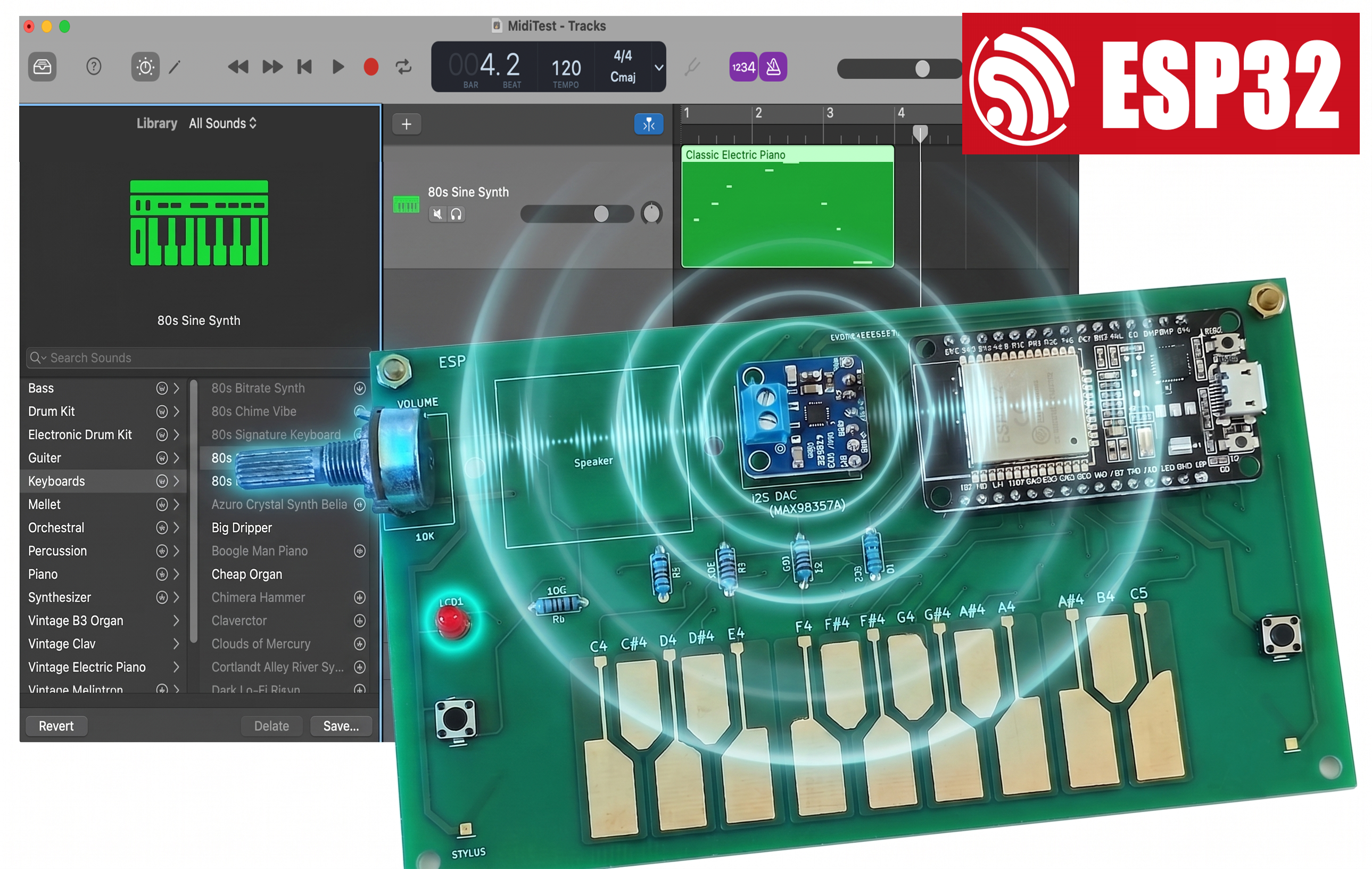Click the Tuner icon in the toolbar

692,67
